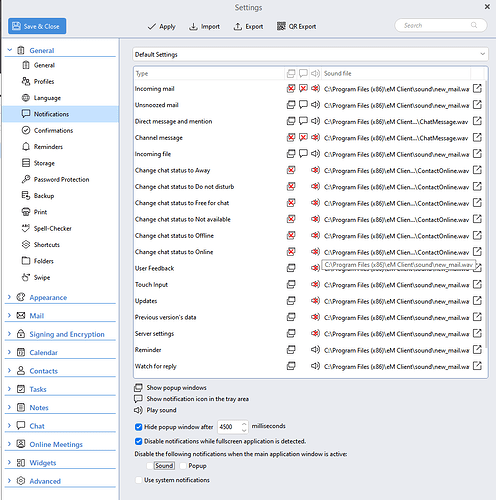The height and width of the screenshot is (500, 496).
Task: Expand the Signing and Encryption section
Action: [9, 334]
